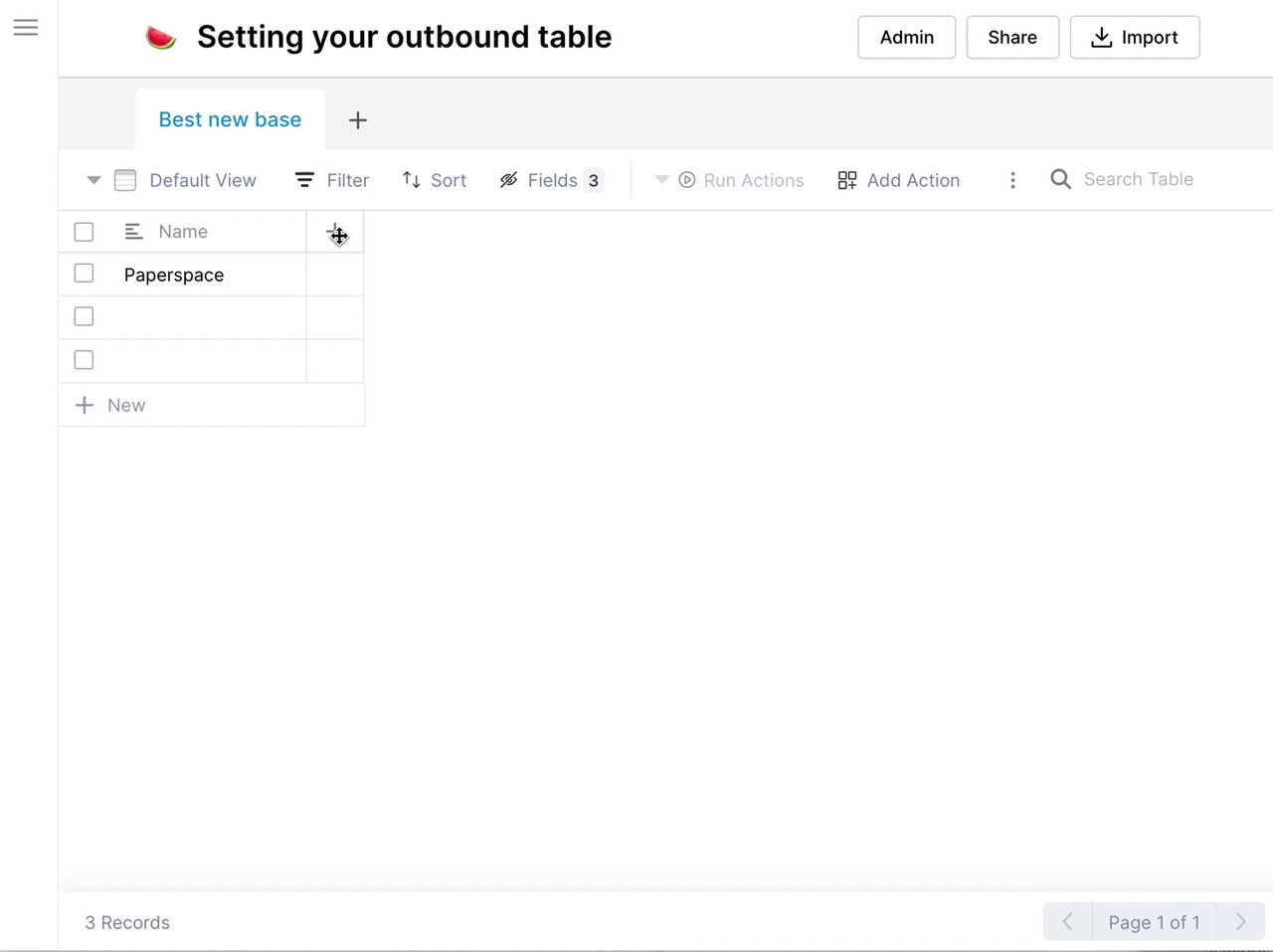Open hidden Fields settings
Image resolution: width=1273 pixels, height=952 pixels.
(551, 180)
